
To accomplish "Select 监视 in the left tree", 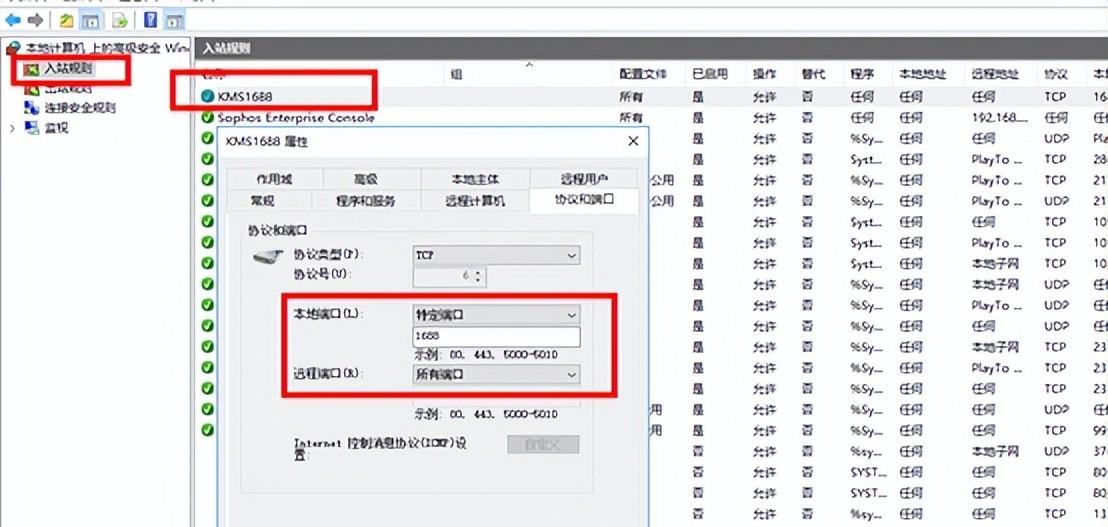I will (x=57, y=128).
